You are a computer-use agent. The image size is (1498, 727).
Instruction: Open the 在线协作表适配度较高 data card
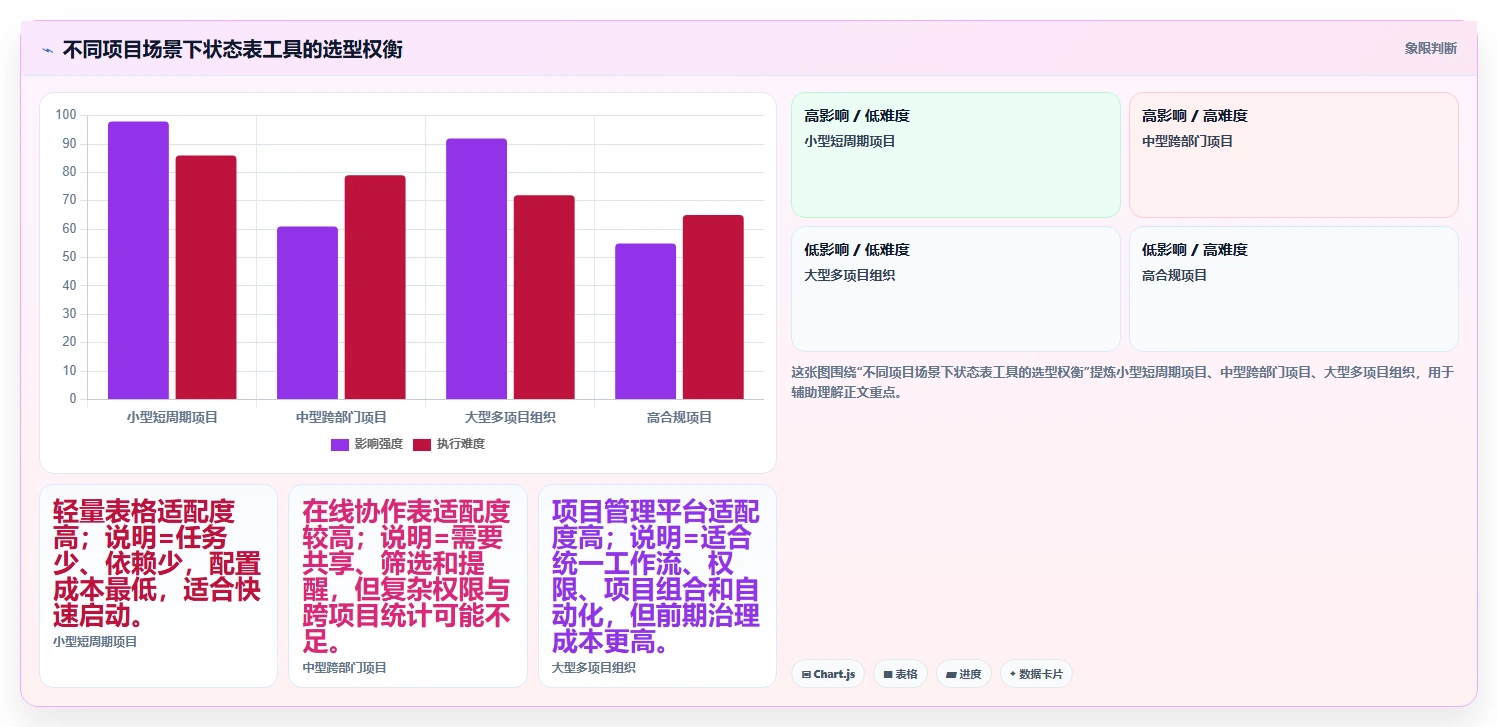tap(408, 586)
